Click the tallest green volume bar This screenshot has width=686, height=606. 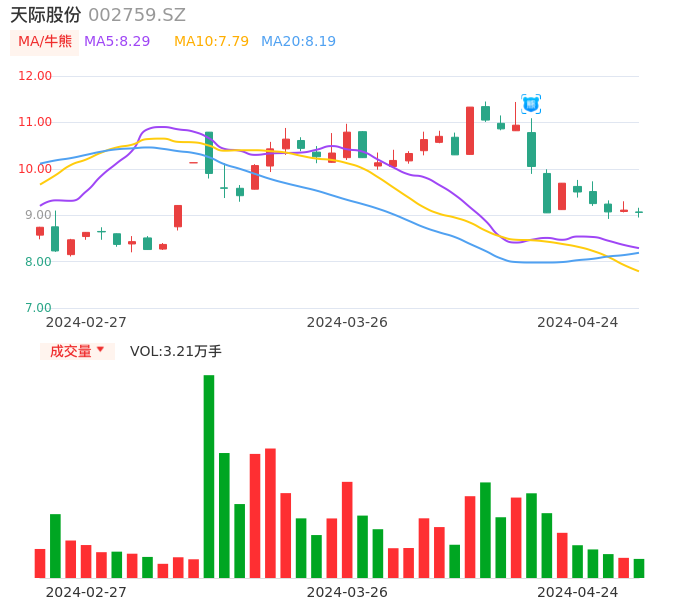(x=209, y=476)
